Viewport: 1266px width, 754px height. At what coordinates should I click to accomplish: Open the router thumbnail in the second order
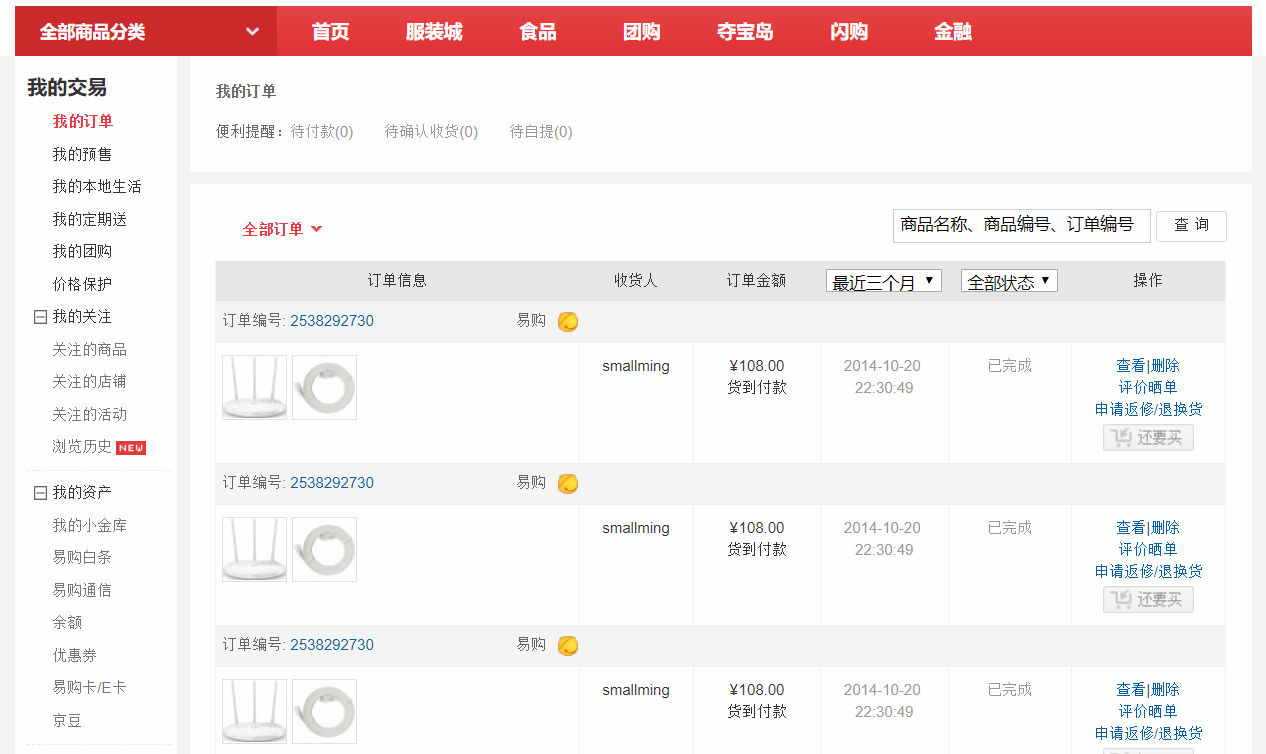[x=254, y=549]
